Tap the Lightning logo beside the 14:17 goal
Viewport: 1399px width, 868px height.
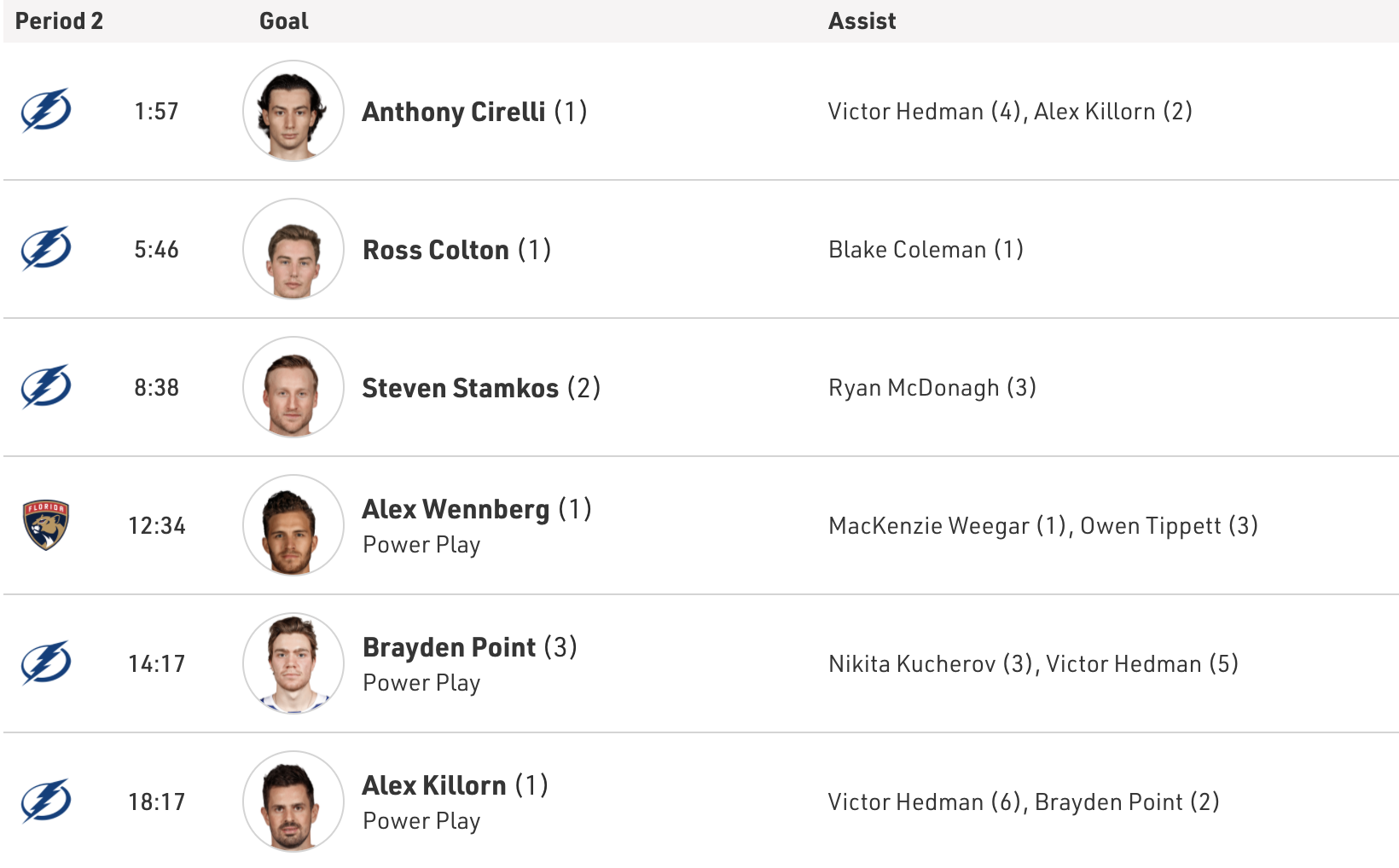pyautogui.click(x=46, y=663)
